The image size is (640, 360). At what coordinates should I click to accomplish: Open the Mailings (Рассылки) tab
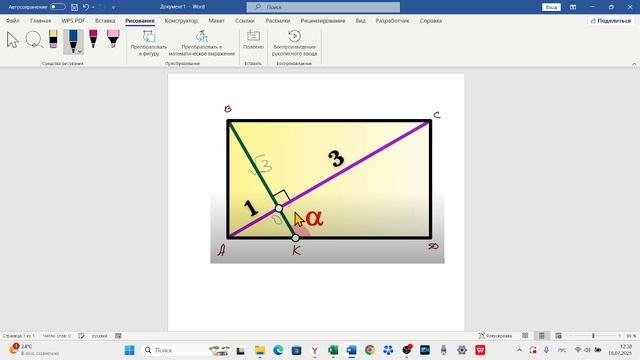click(x=278, y=20)
